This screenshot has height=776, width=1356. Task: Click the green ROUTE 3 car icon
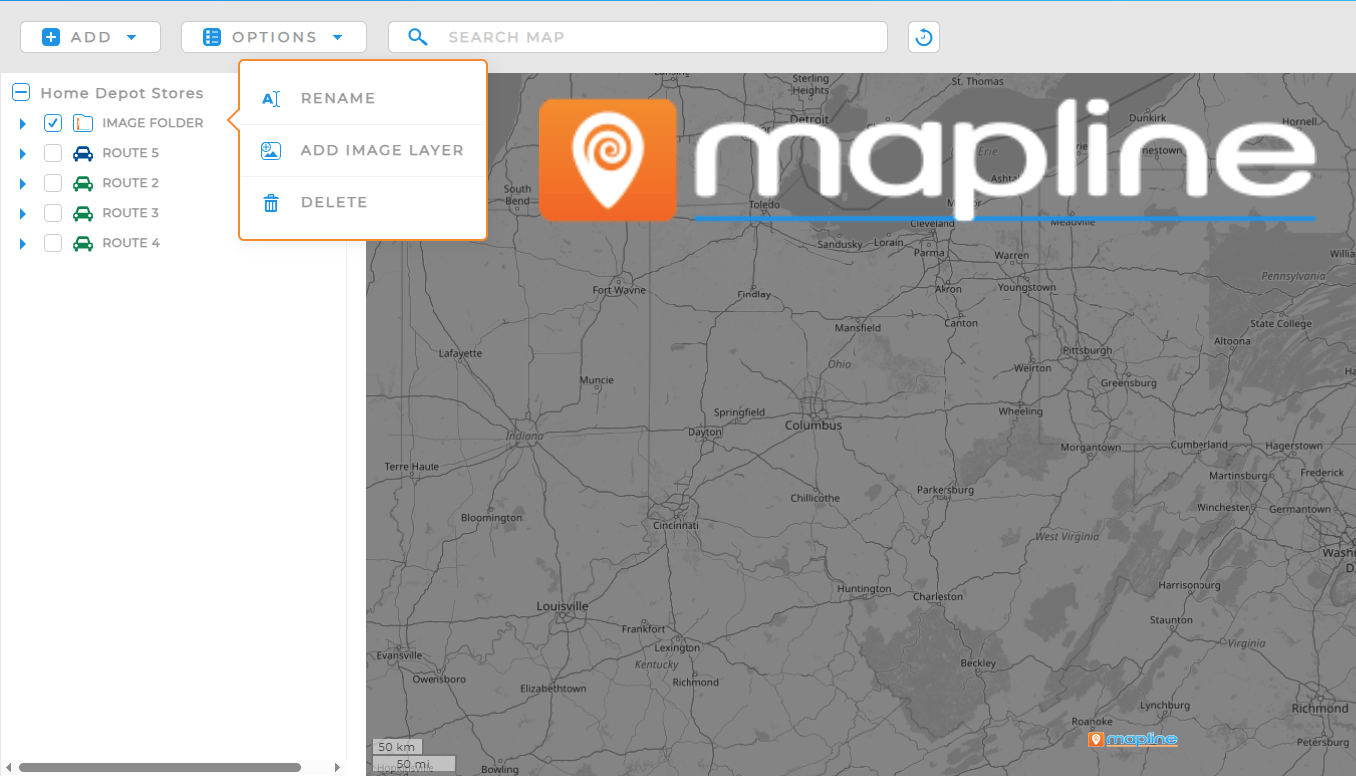(x=83, y=213)
